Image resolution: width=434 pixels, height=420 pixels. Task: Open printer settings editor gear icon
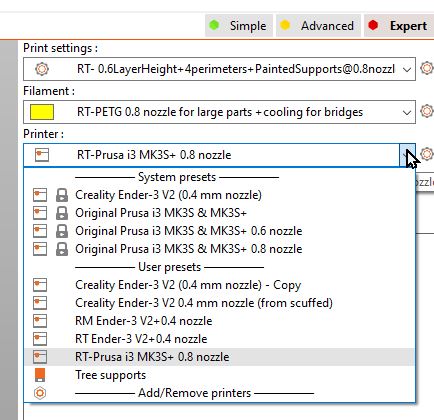(426, 154)
